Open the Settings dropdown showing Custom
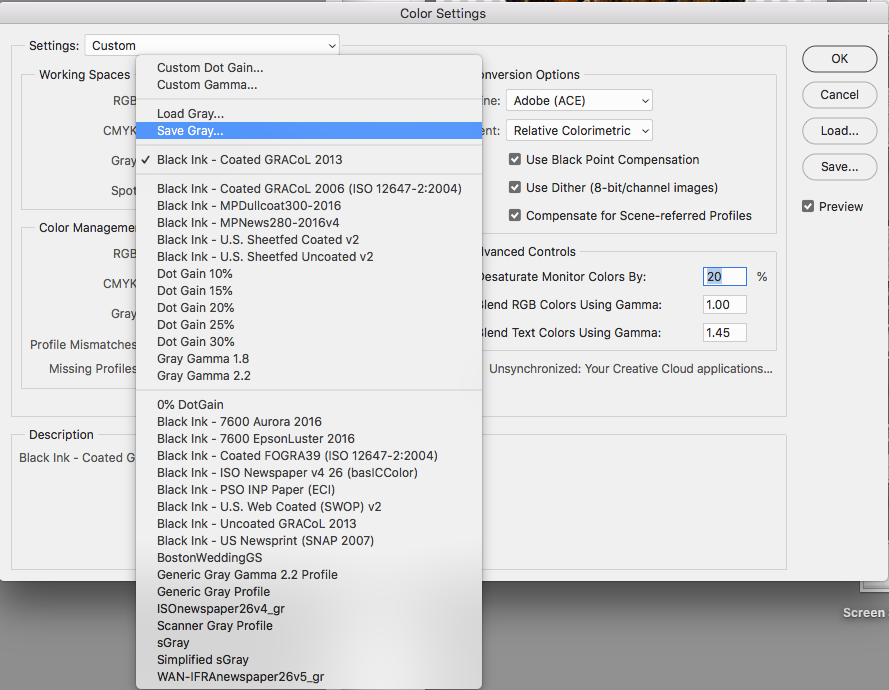The height and width of the screenshot is (690, 889). tap(211, 45)
